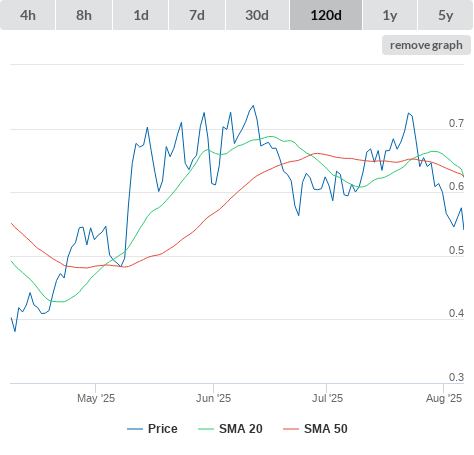474x455 pixels.
Task: Click the 0.6 y-axis value
Action: click(x=456, y=186)
